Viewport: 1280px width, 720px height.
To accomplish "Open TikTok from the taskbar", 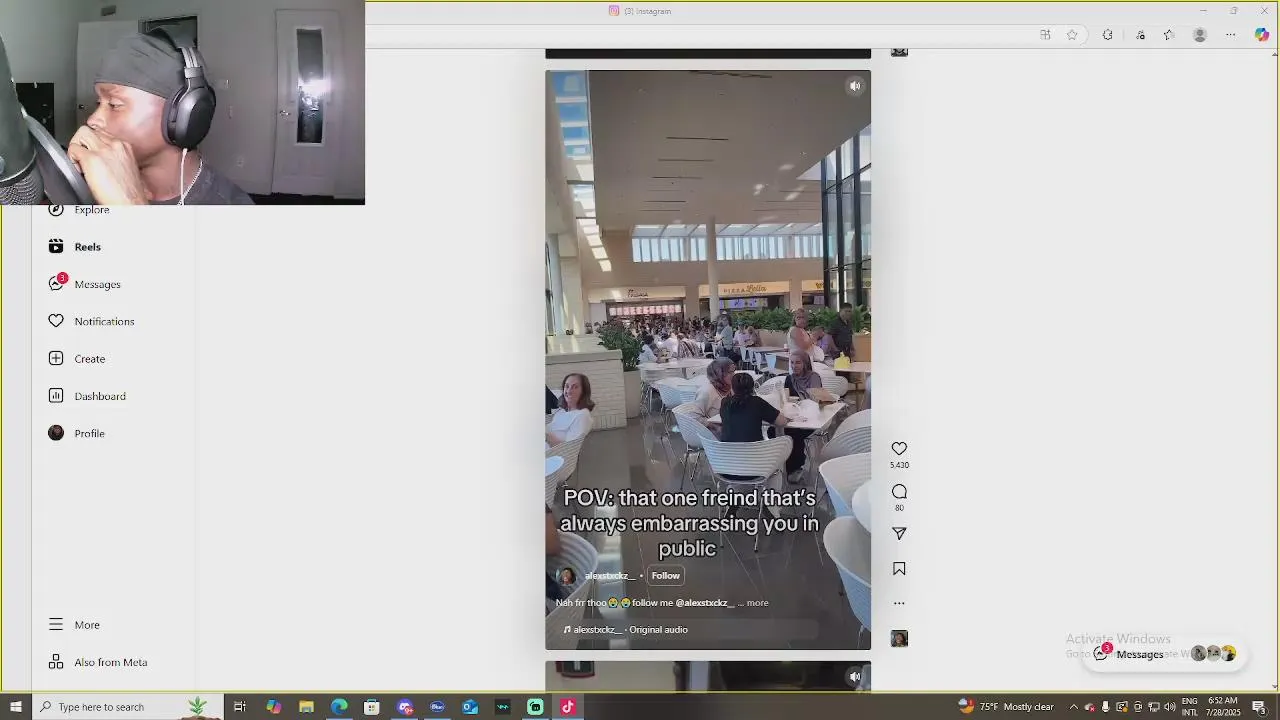I will click(x=568, y=707).
